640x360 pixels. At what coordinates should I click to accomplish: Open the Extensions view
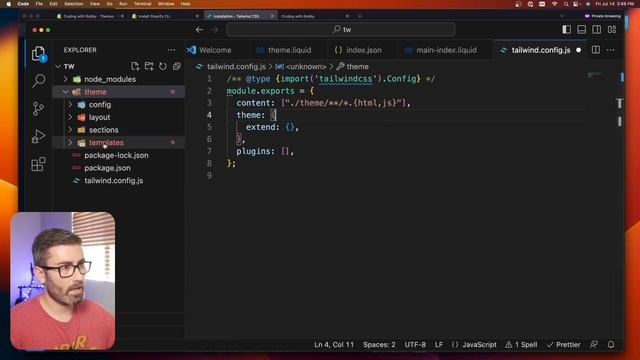38,164
